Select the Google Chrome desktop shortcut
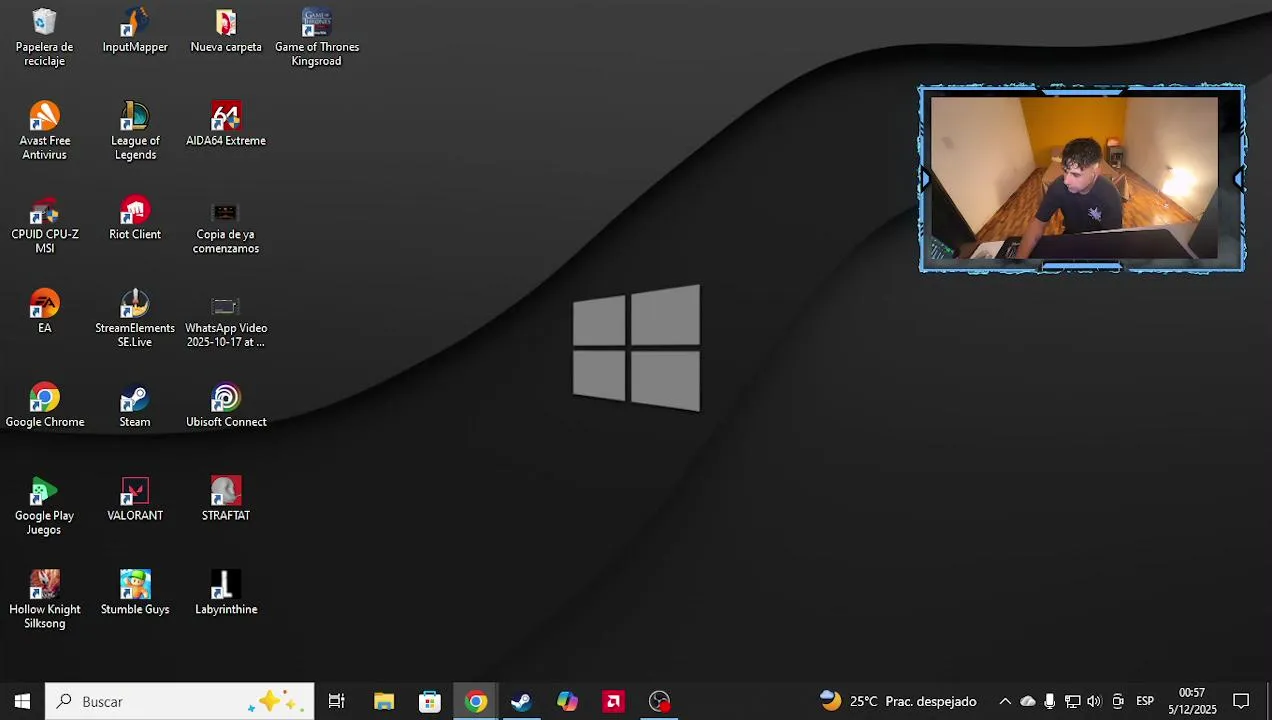Image resolution: width=1272 pixels, height=720 pixels. (44, 405)
